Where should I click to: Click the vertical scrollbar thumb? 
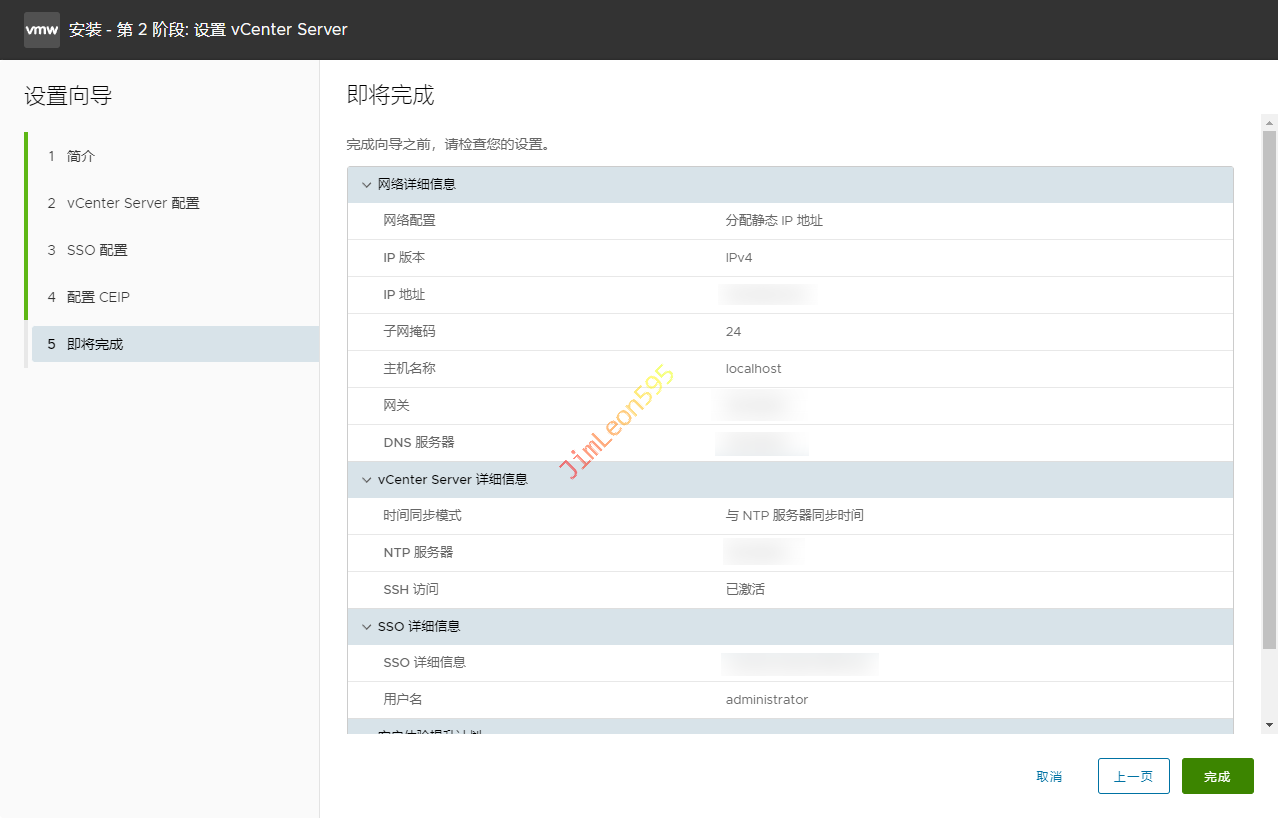[1269, 390]
